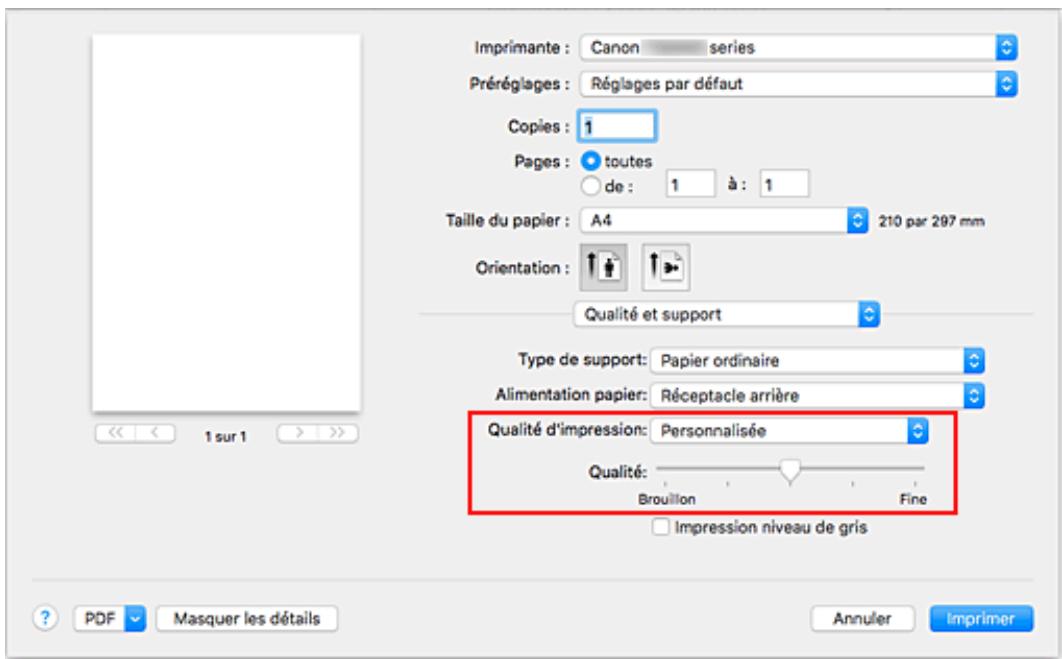Select the 'de' page range radio button
This screenshot has width=1062, height=659.
591,186
